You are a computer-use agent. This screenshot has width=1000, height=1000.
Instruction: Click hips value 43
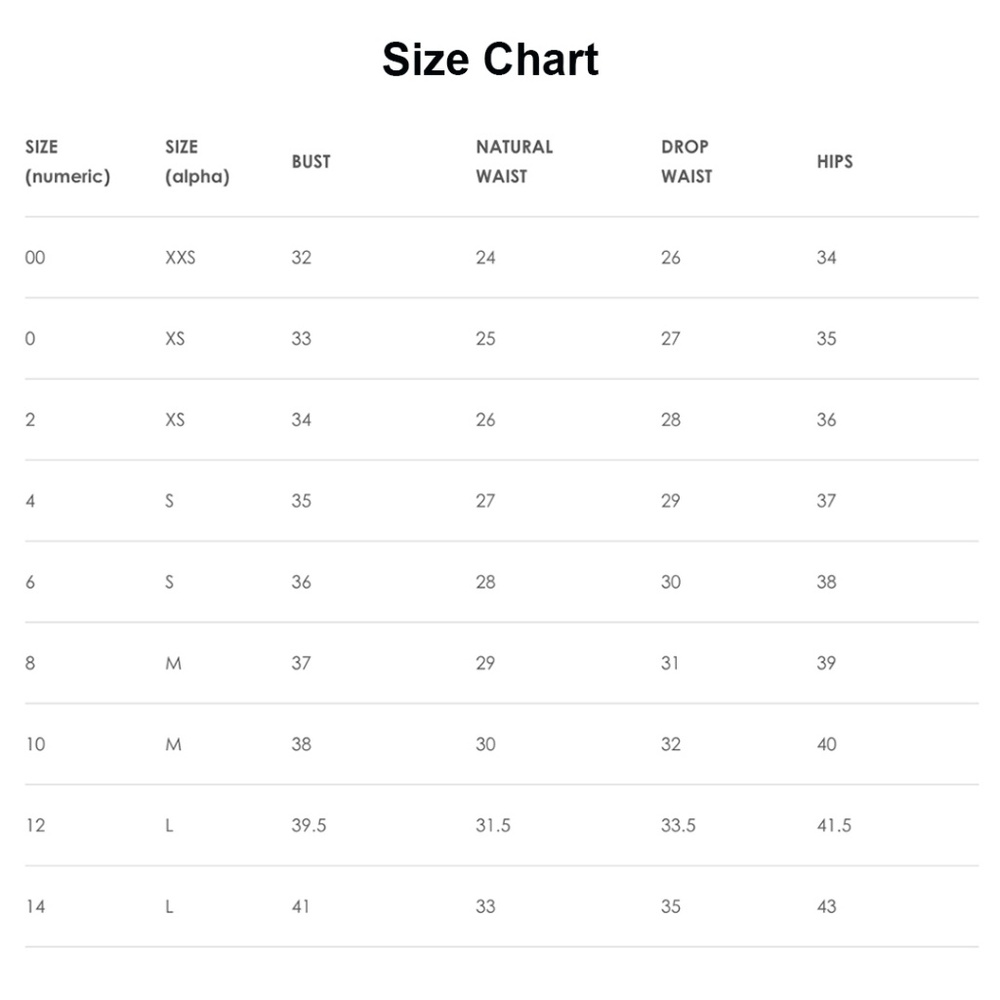coord(826,906)
